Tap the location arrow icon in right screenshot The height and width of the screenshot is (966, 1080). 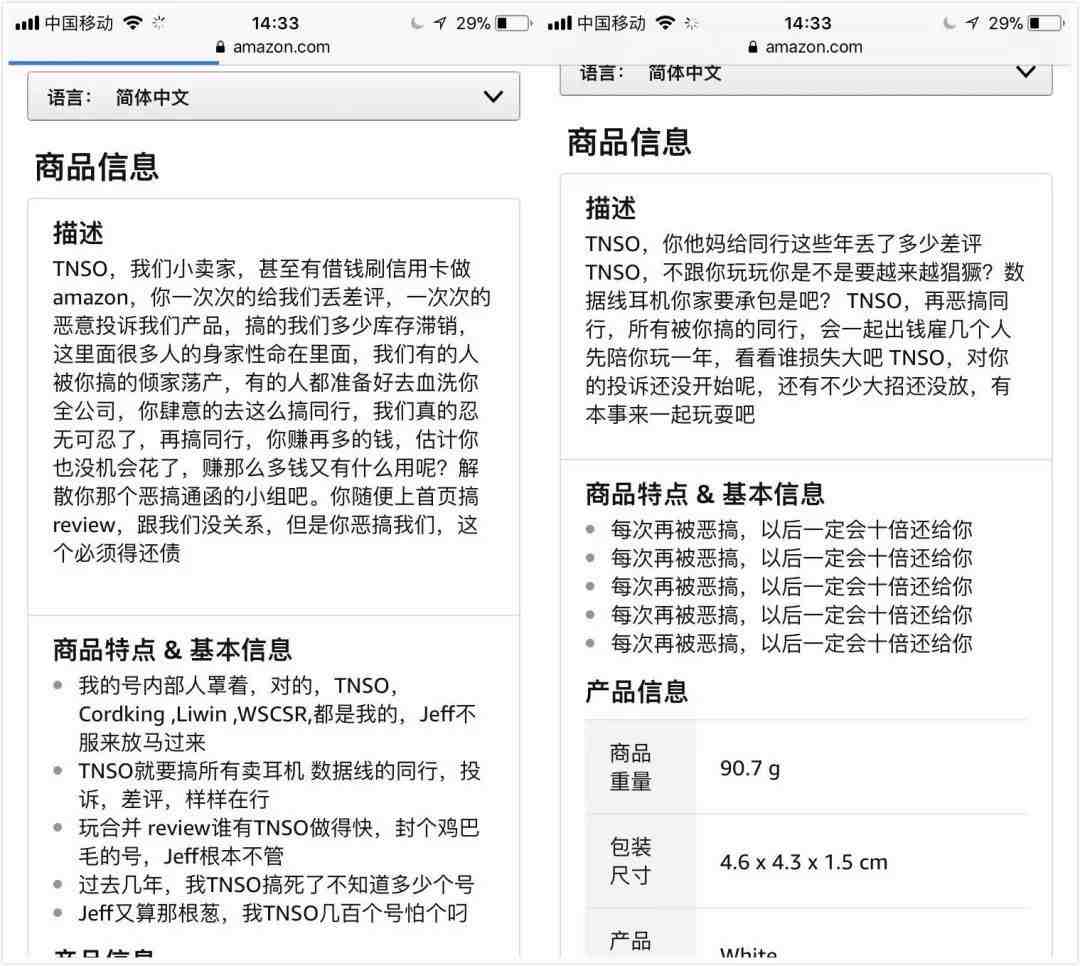coord(972,23)
